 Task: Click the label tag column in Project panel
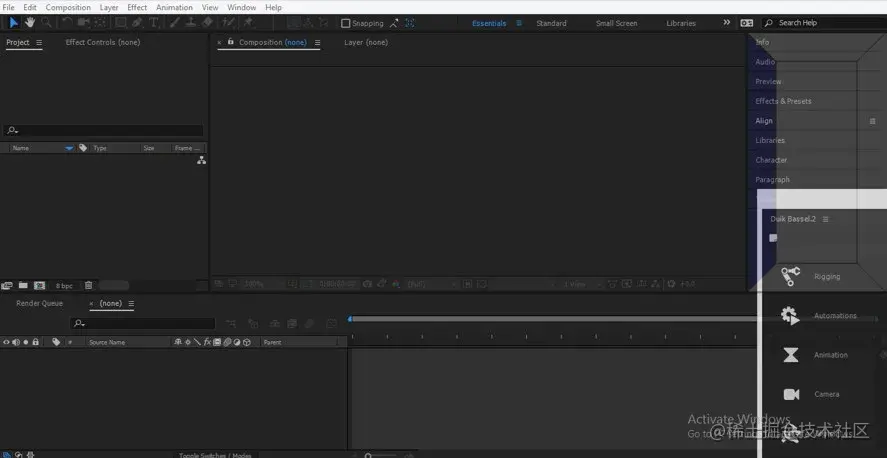point(83,148)
